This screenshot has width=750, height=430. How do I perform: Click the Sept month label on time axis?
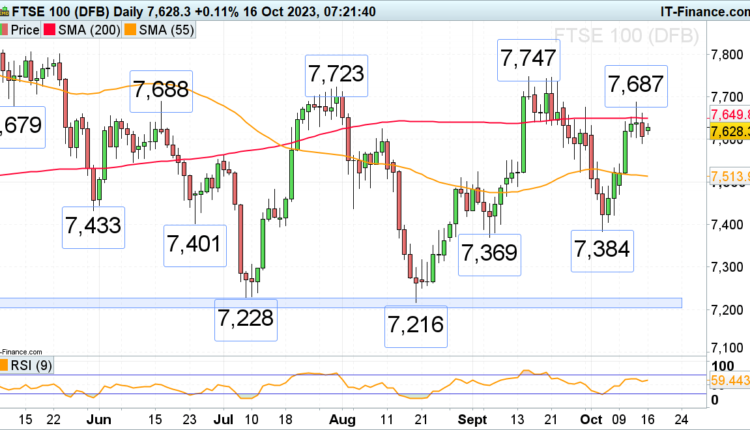click(x=459, y=416)
